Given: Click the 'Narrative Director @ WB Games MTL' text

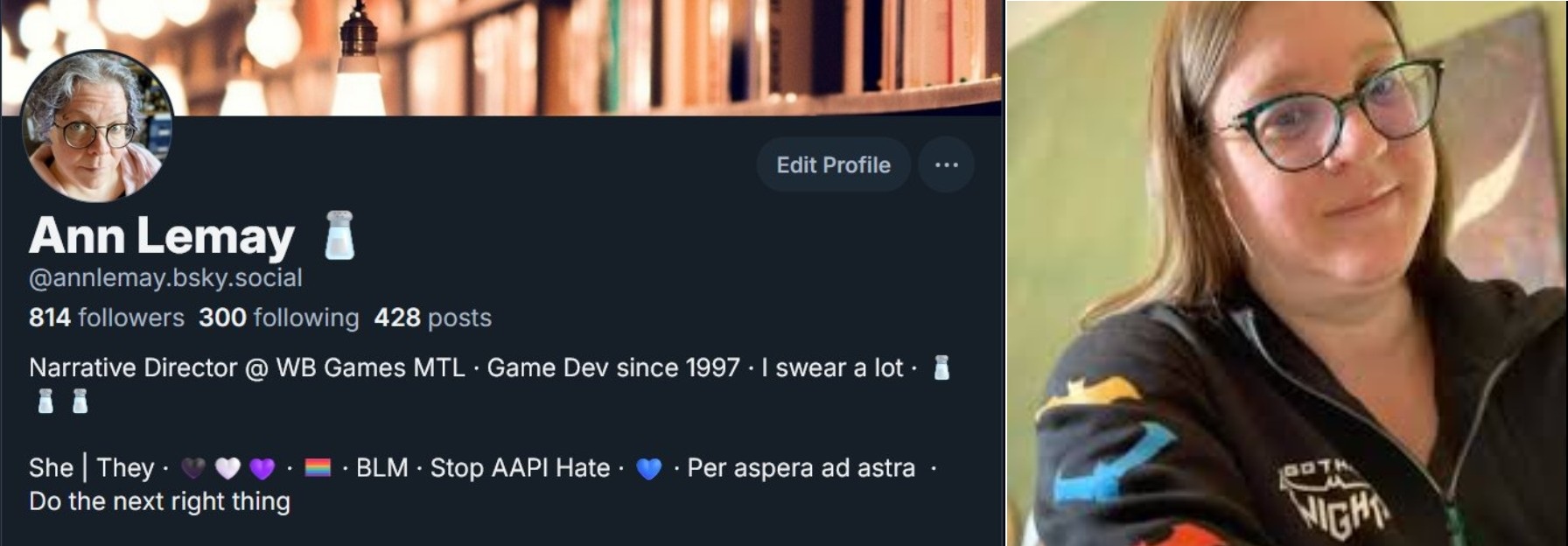Looking at the screenshot, I should coord(248,367).
